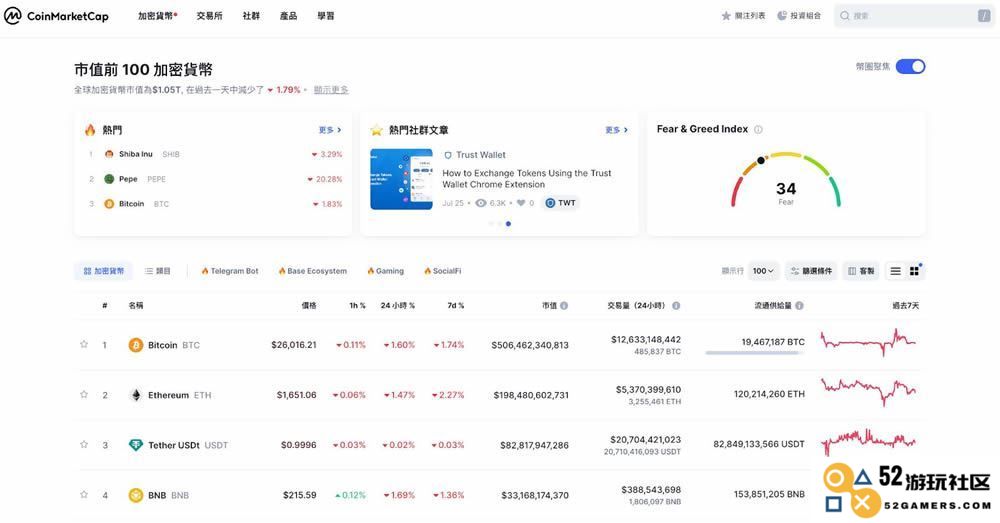Expand 顯示更多 market summary link
The height and width of the screenshot is (523, 1000).
click(331, 90)
